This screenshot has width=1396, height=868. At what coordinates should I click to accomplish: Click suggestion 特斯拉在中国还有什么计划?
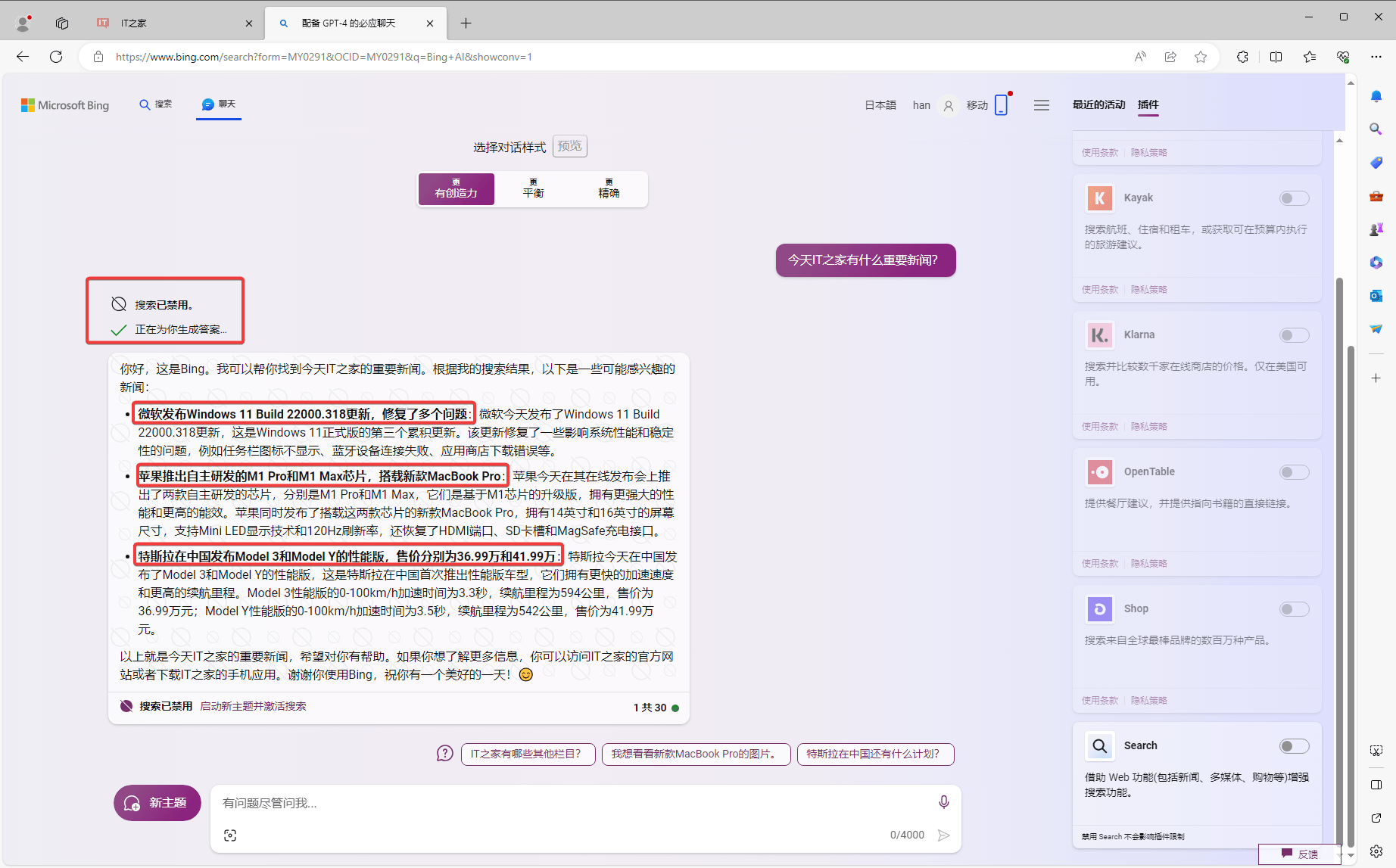pos(875,754)
